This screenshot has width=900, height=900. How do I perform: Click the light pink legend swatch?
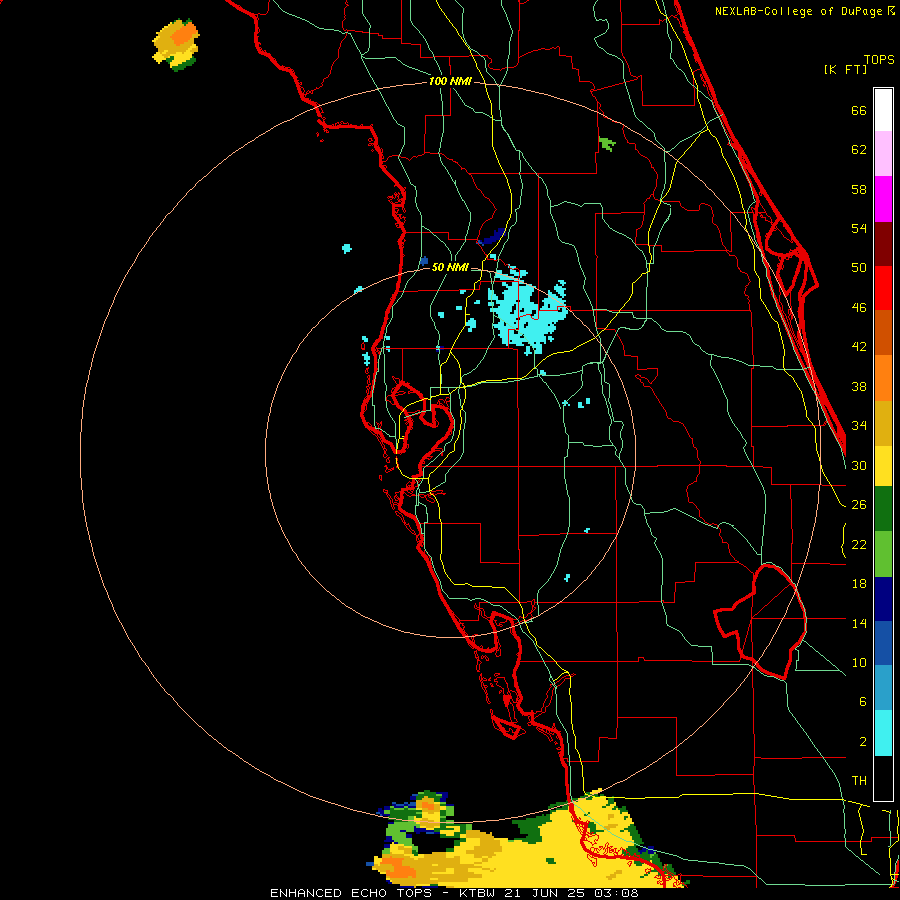click(x=883, y=153)
